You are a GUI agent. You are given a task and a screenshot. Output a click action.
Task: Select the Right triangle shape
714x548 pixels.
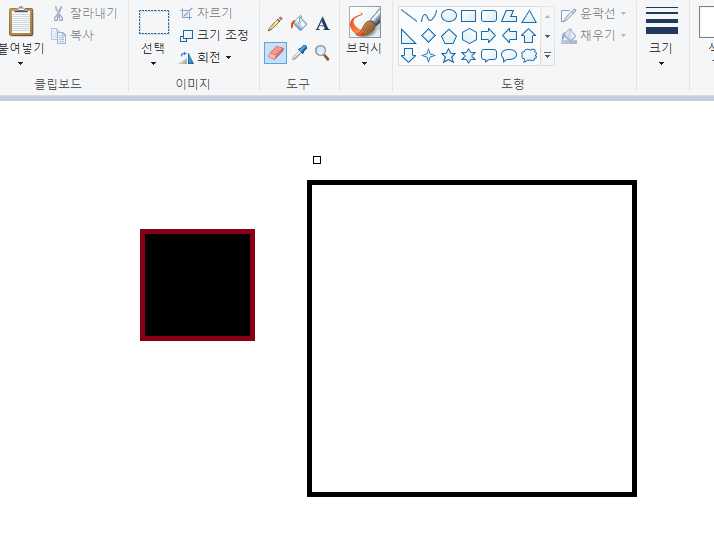click(408, 36)
